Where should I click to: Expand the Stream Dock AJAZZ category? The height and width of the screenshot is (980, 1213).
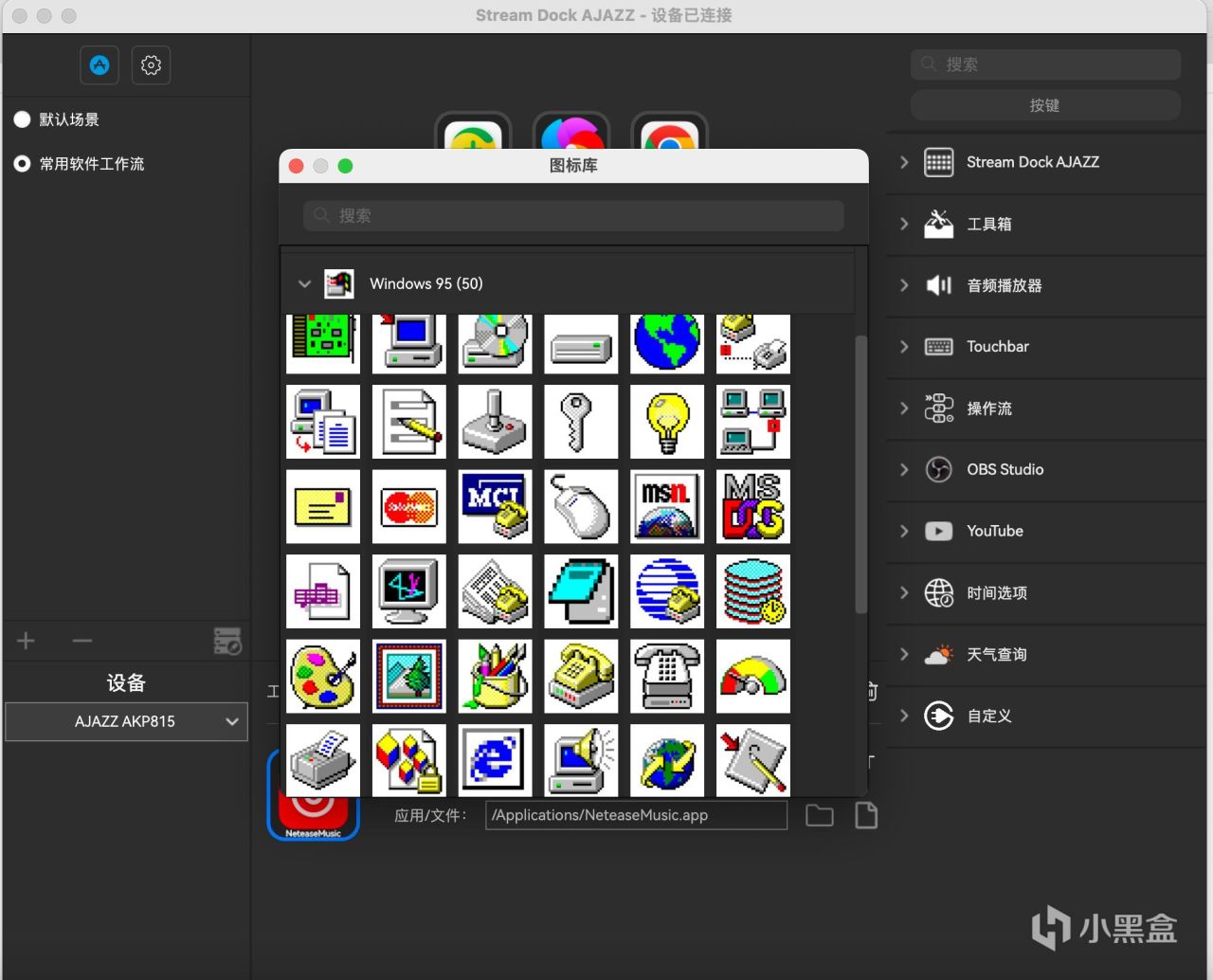(x=904, y=162)
